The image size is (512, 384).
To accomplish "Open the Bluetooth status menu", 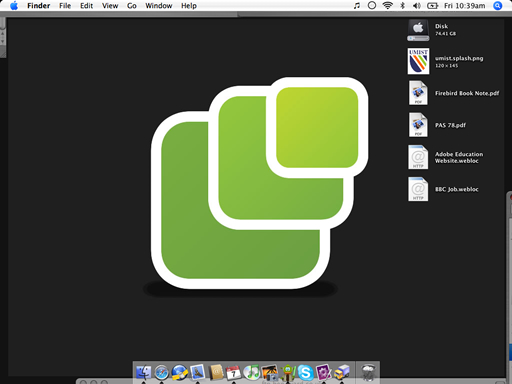I will pos(402,6).
